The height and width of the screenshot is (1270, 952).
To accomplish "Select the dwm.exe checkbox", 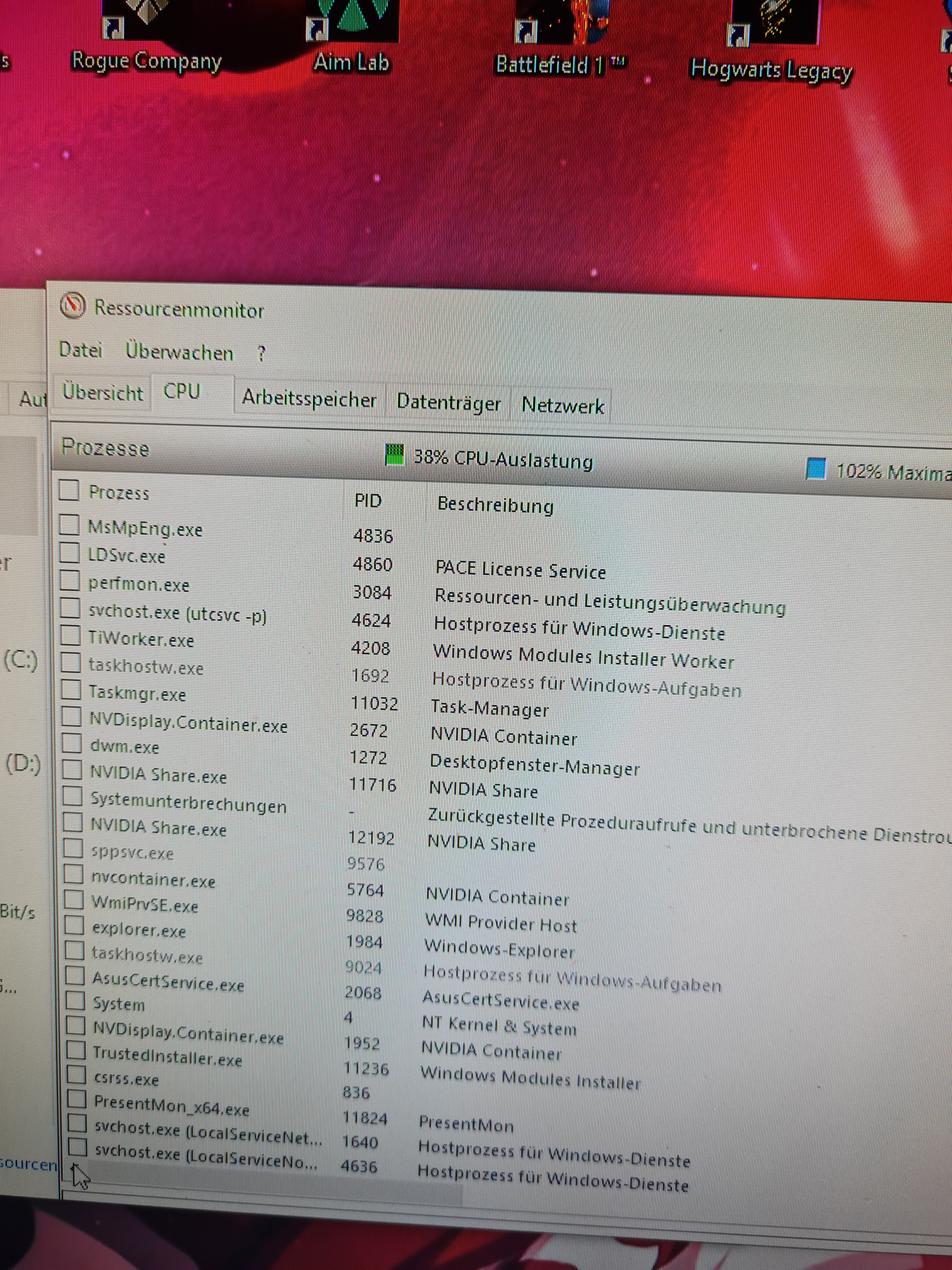I will [x=72, y=743].
